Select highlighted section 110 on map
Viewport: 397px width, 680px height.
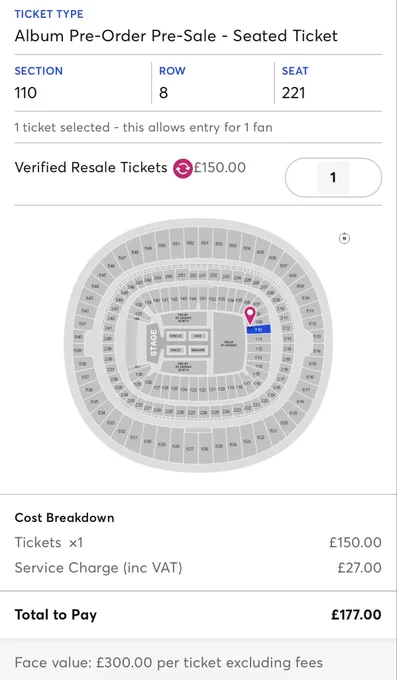259,330
